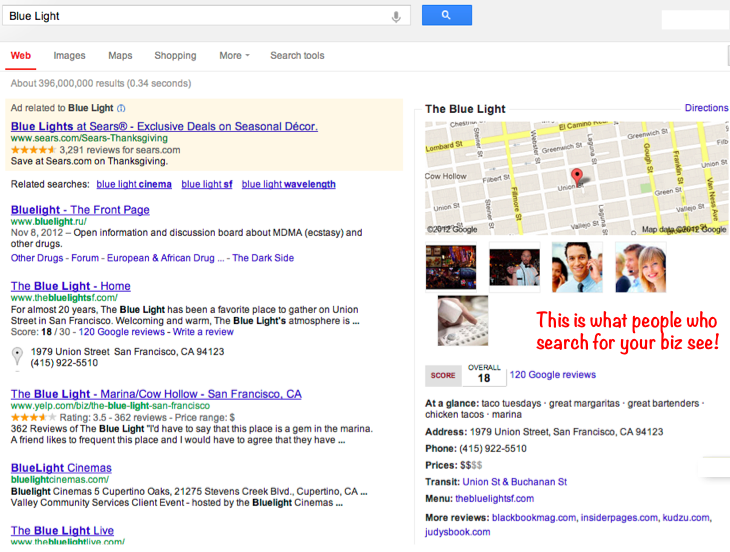This screenshot has height=552, width=730.
Task: Open The Blue Light - Home result
Action: [71, 286]
